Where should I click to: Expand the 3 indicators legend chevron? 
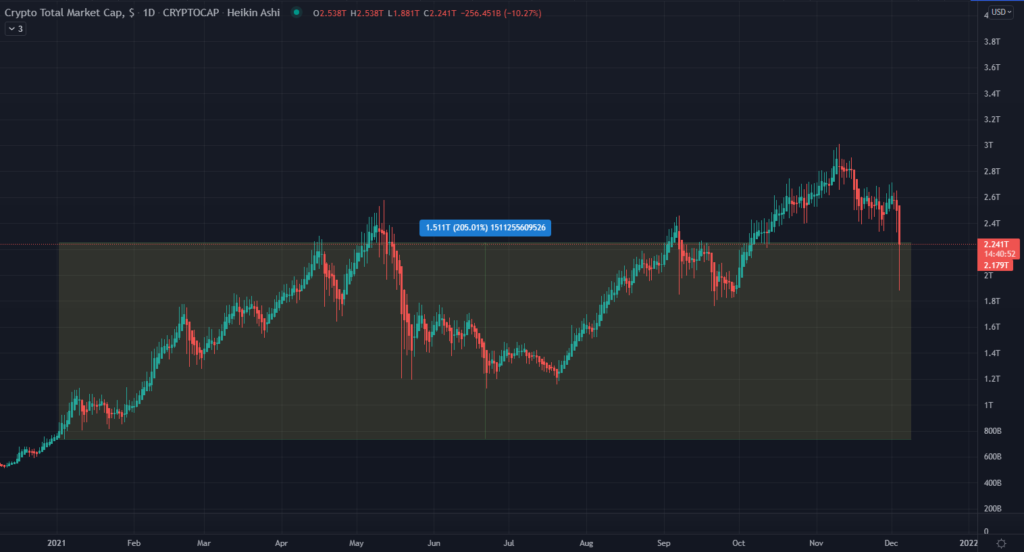(x=15, y=29)
